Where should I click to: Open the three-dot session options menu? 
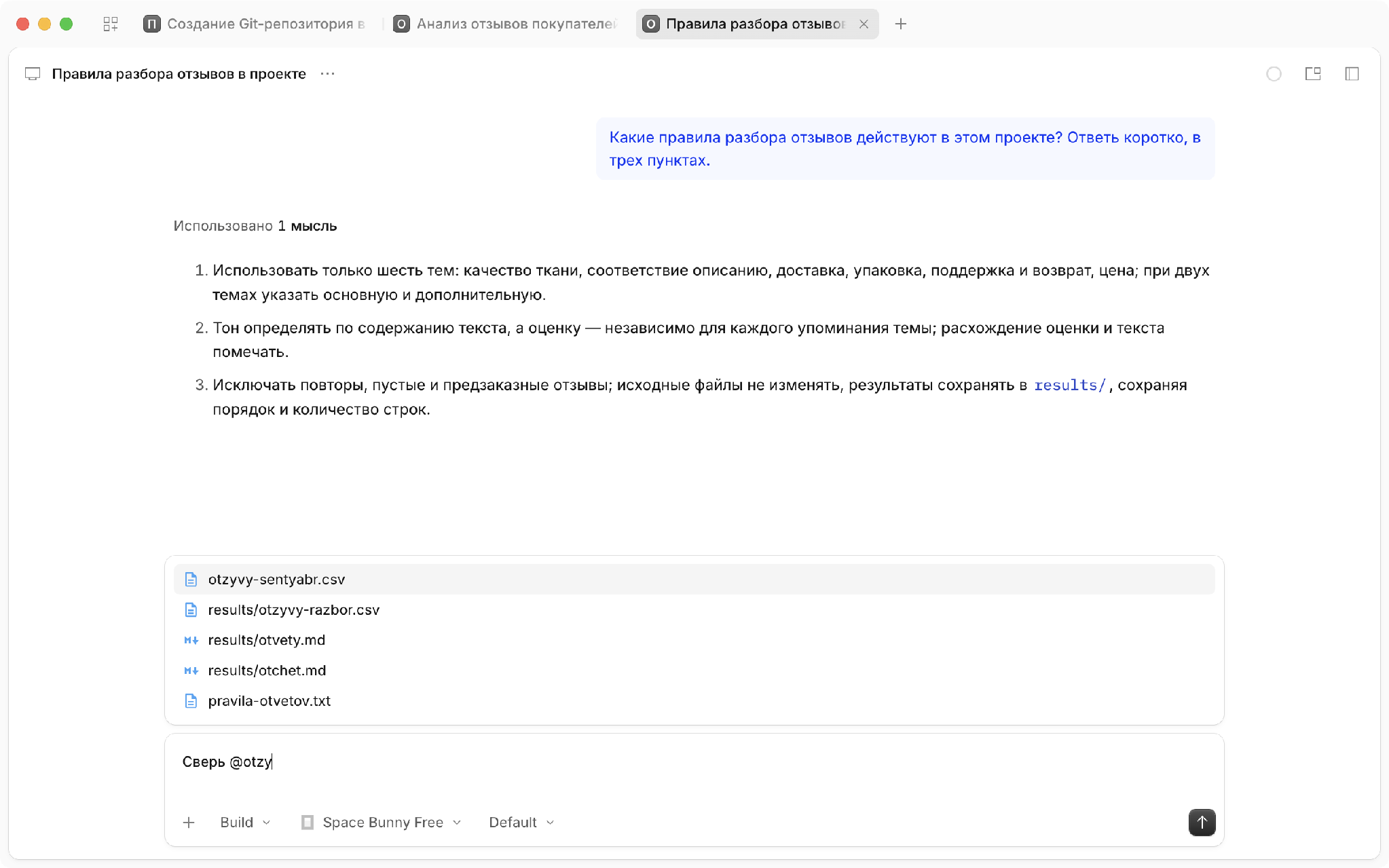327,74
